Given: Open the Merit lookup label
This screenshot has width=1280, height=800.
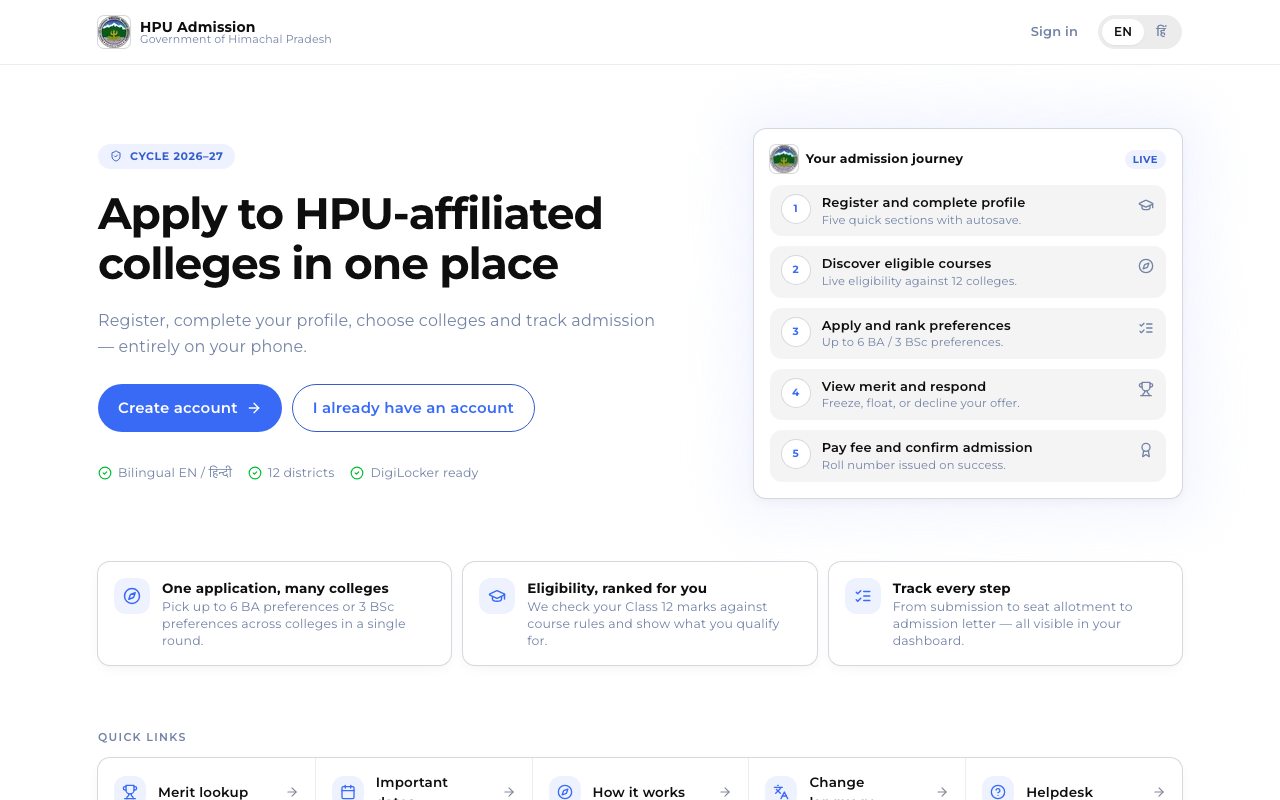Looking at the screenshot, I should (x=203, y=792).
